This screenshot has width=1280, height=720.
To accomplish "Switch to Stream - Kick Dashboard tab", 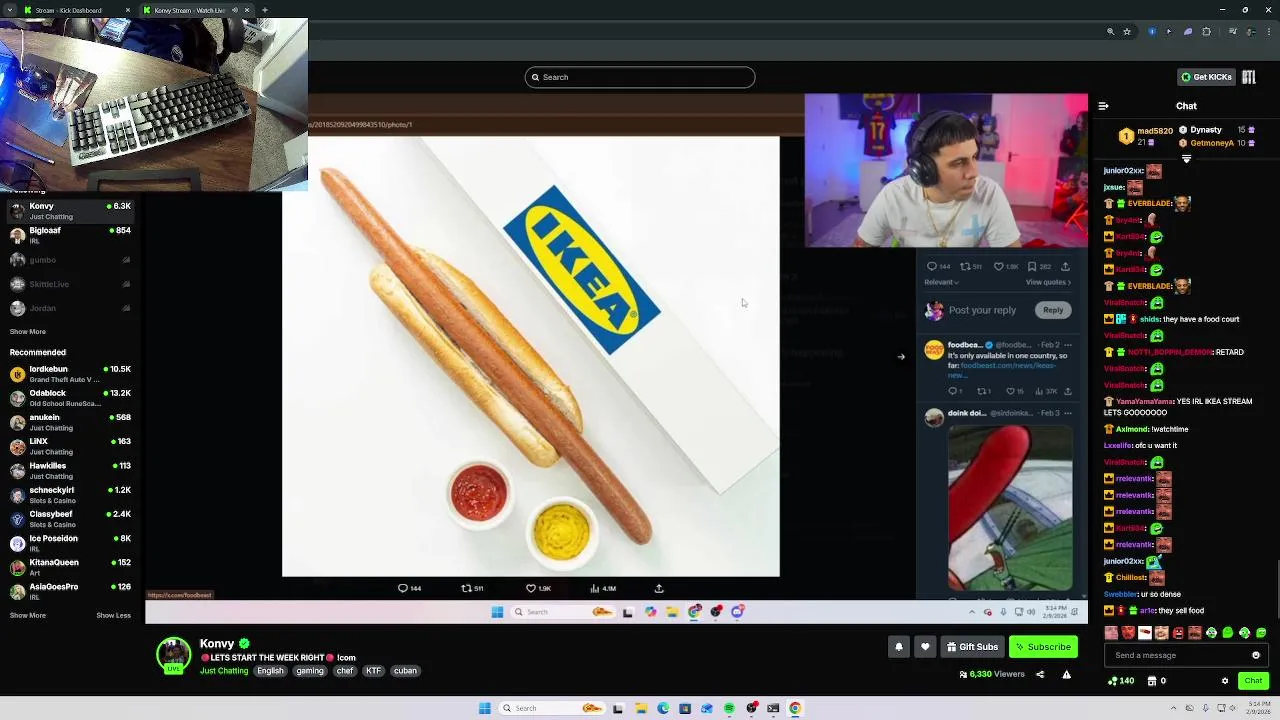I will pos(77,10).
